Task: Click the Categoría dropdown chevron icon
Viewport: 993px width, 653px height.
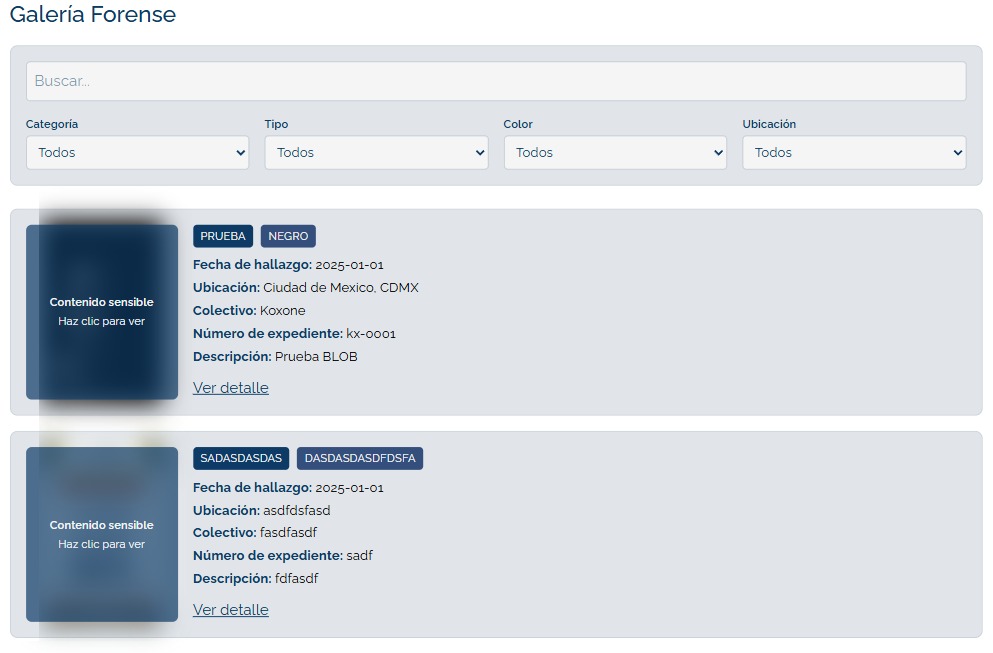Action: coord(240,152)
